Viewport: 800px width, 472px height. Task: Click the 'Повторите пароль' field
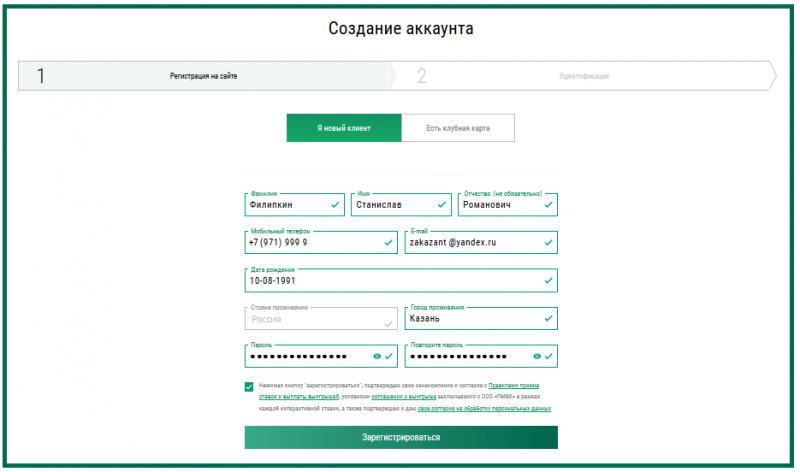click(x=481, y=356)
